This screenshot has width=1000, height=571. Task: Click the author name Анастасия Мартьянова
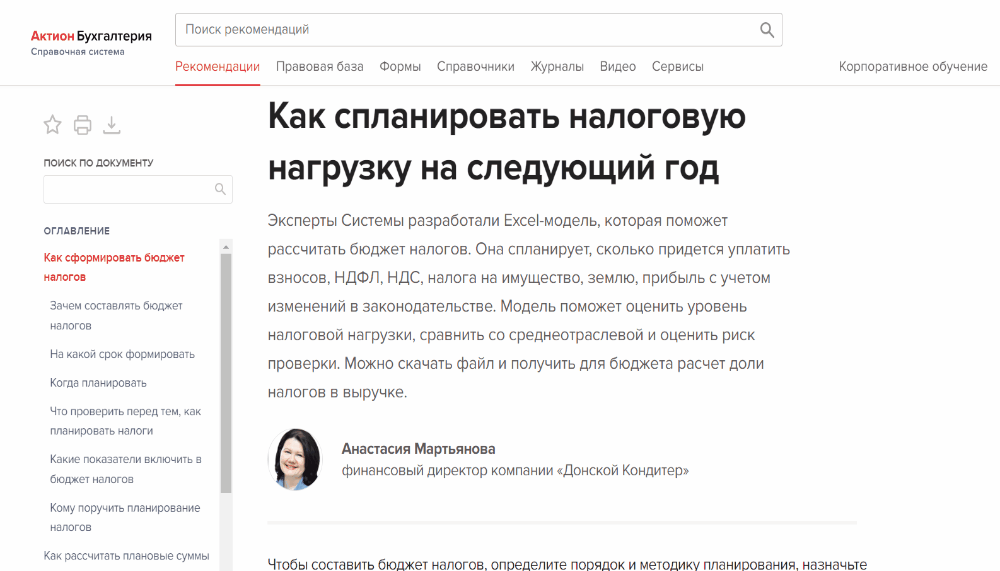pyautogui.click(x=418, y=449)
